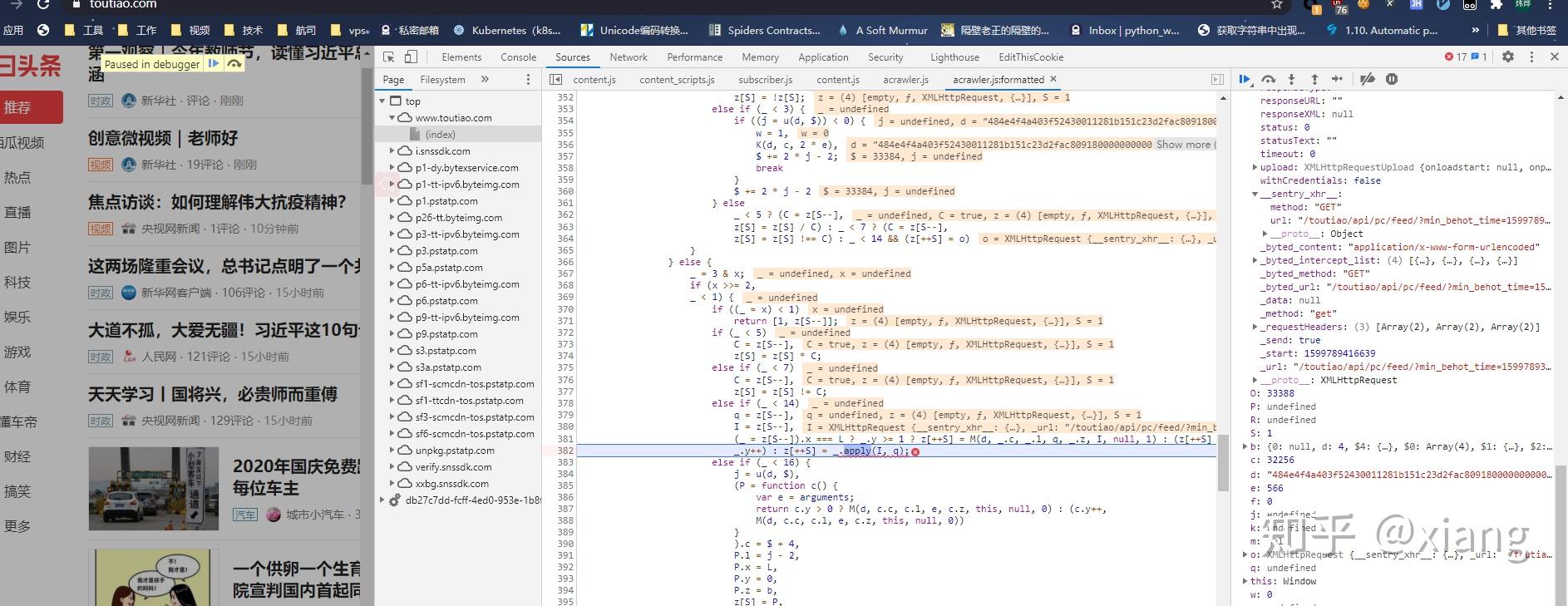Image resolution: width=1568 pixels, height=606 pixels.
Task: Click the webpage's vertical scrollbar thumb
Action: pyautogui.click(x=367, y=125)
